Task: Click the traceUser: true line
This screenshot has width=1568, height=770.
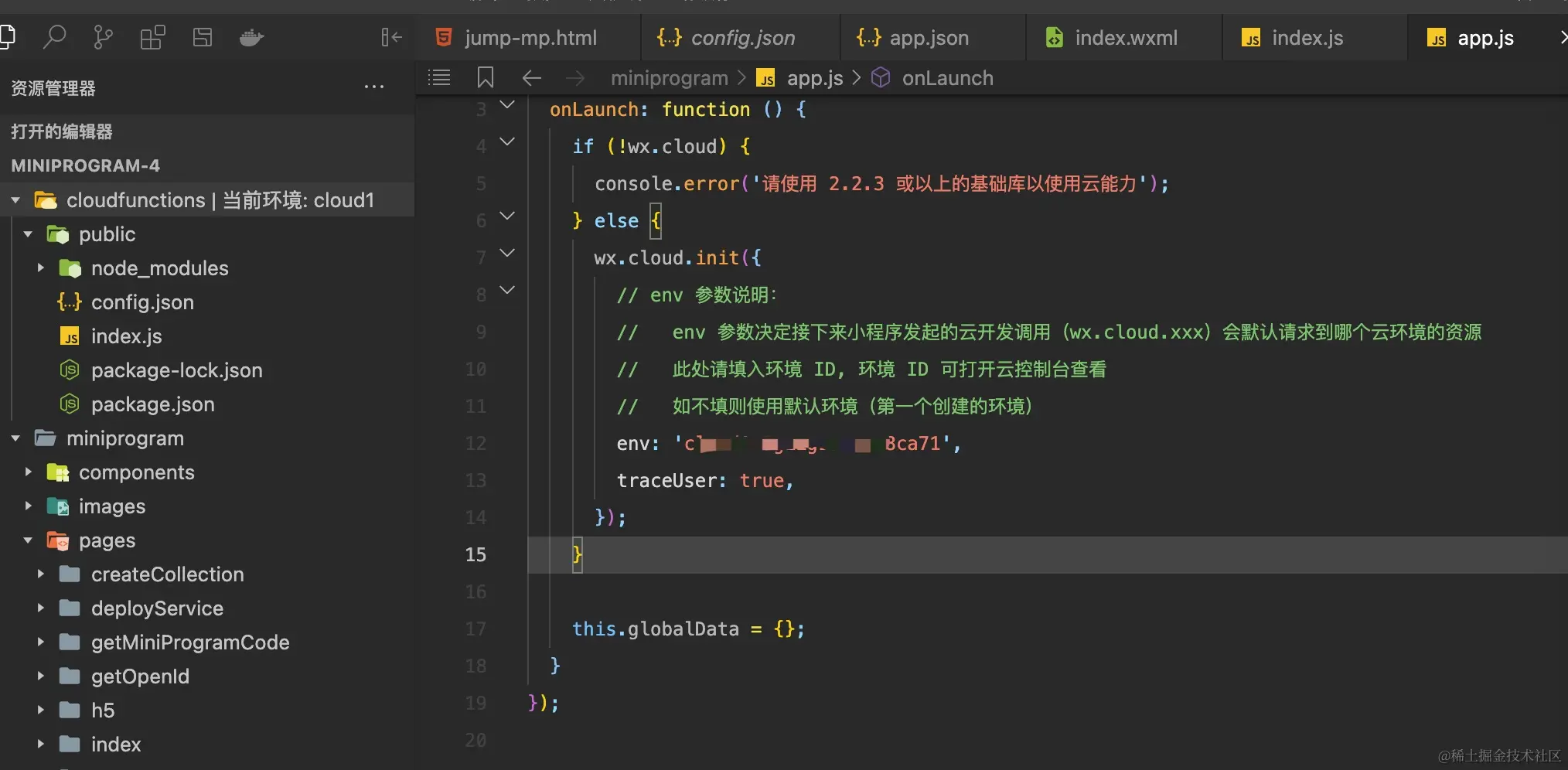Action: point(704,480)
